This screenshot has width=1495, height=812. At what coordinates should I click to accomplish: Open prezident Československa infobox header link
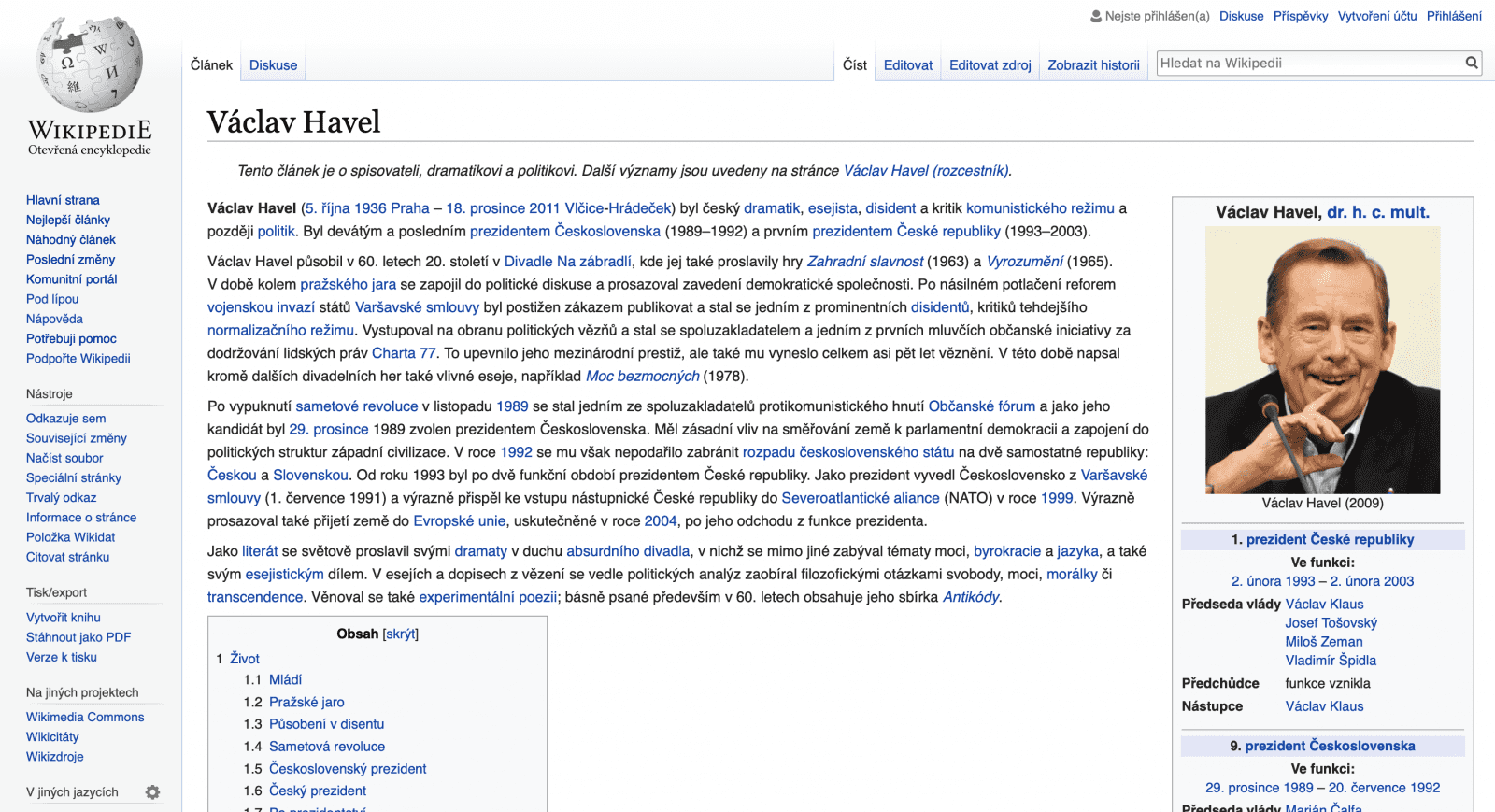(x=1331, y=746)
